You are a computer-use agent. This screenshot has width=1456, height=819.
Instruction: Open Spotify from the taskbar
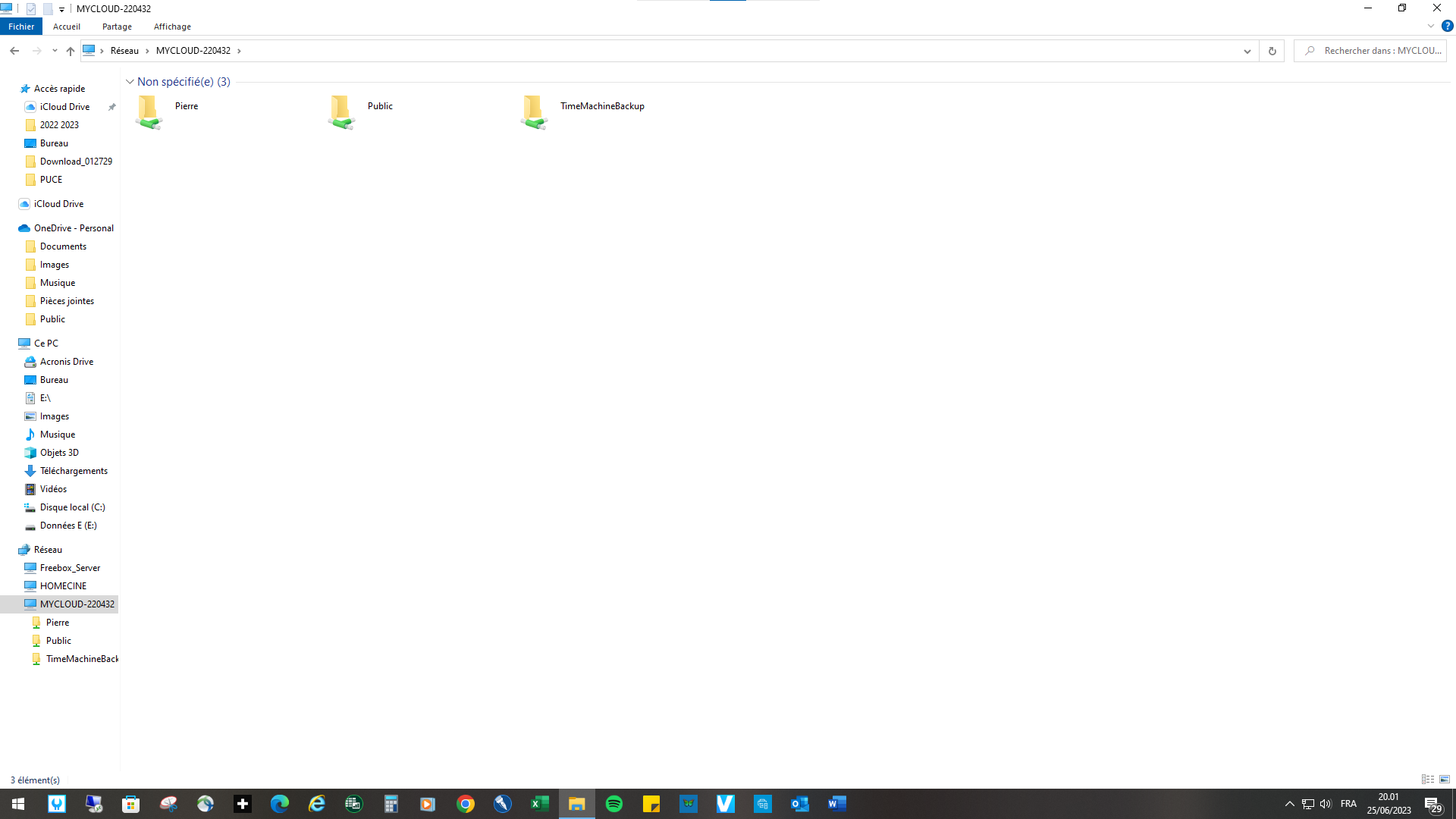point(614,804)
